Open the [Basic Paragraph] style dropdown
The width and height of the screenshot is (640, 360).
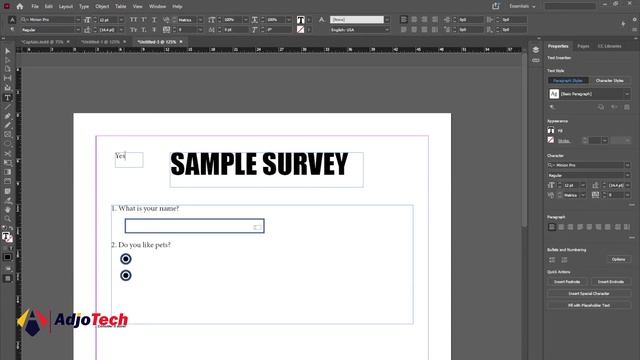pyautogui.click(x=627, y=94)
